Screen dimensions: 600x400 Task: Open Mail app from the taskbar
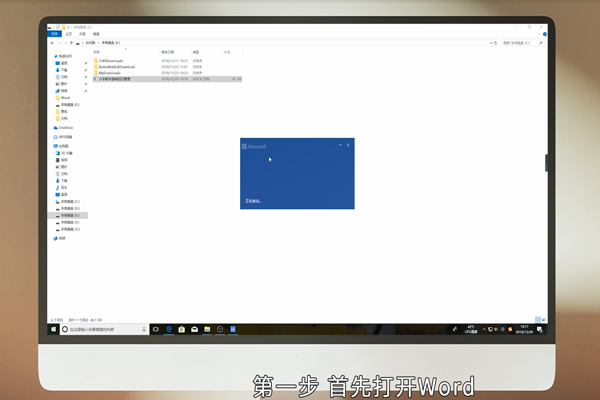coord(194,329)
